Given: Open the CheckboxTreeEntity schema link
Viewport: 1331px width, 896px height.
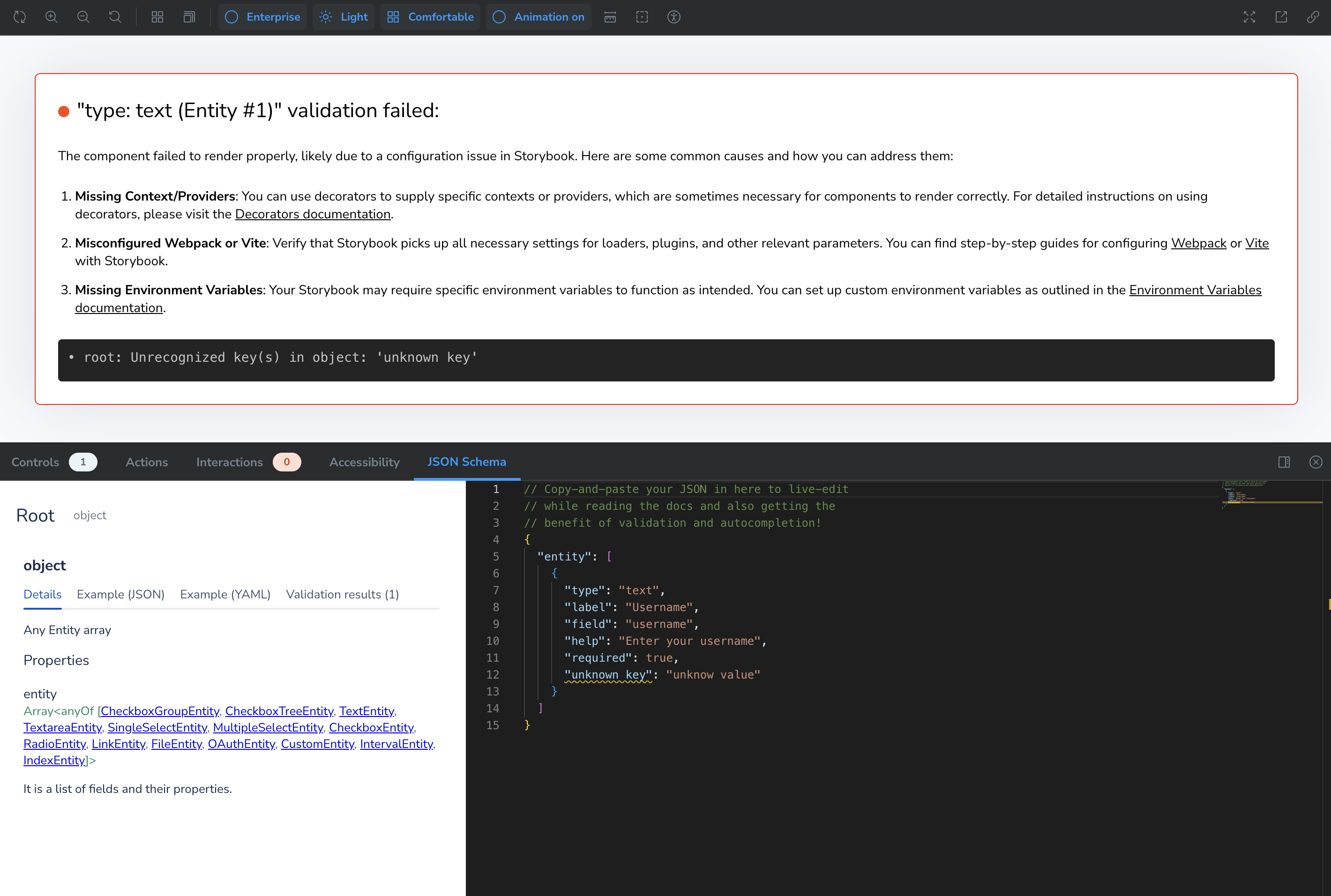Looking at the screenshot, I should coord(279,711).
